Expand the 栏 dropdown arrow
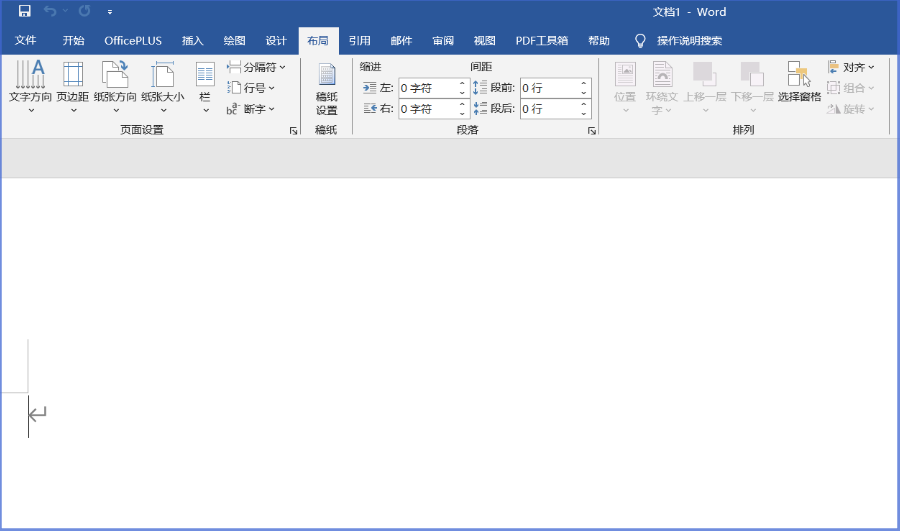The width and height of the screenshot is (900, 532). (206, 110)
